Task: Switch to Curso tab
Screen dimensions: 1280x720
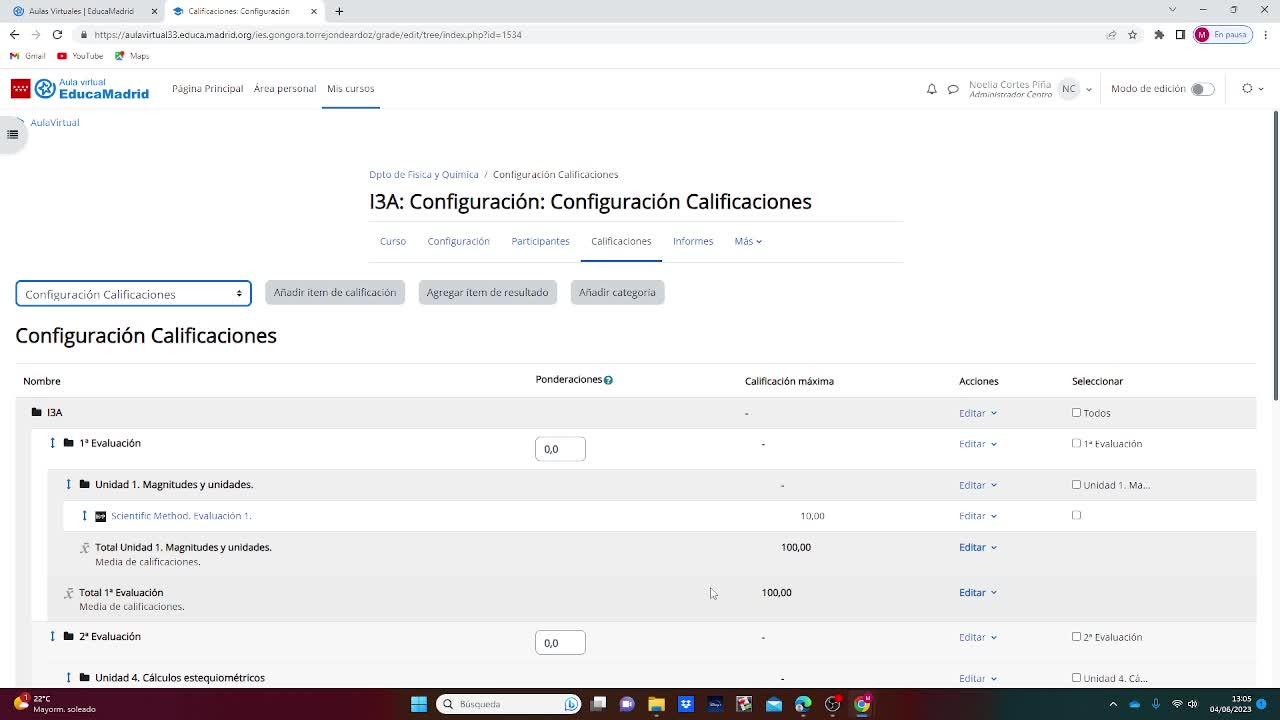Action: click(x=393, y=241)
